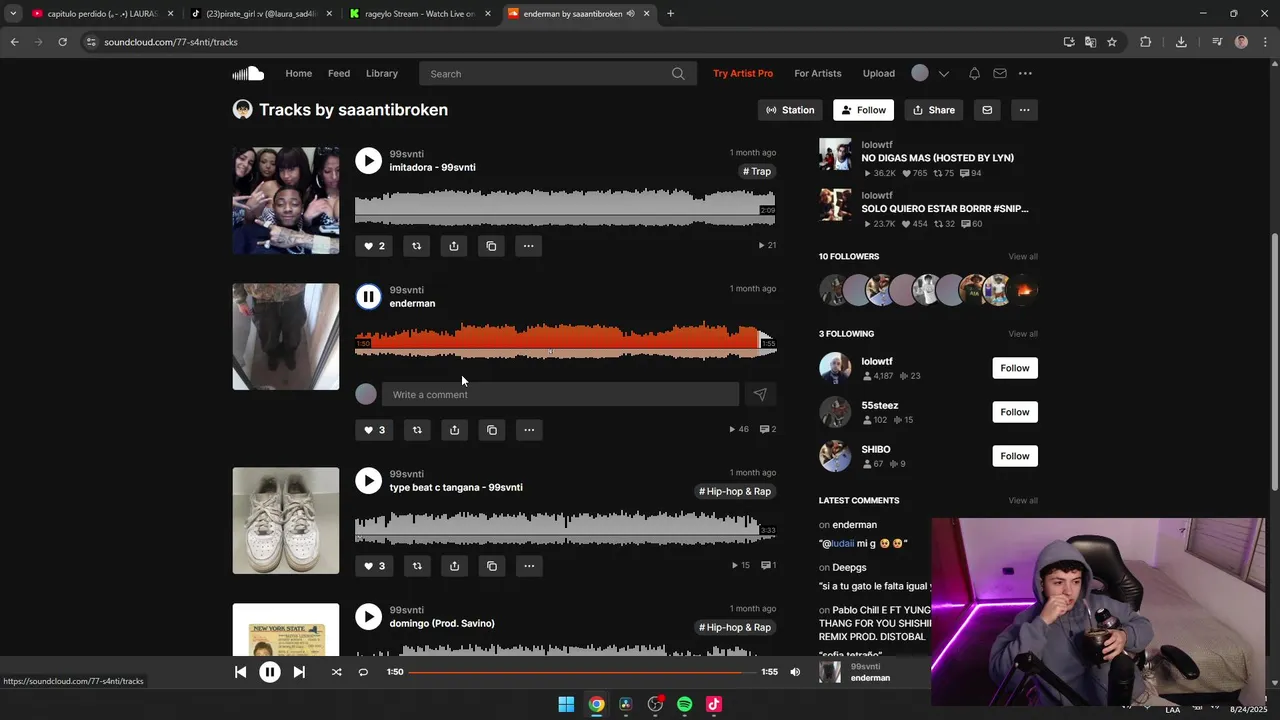Open the messages envelope in header
Screen dimensions: 1280x720
point(1000,73)
